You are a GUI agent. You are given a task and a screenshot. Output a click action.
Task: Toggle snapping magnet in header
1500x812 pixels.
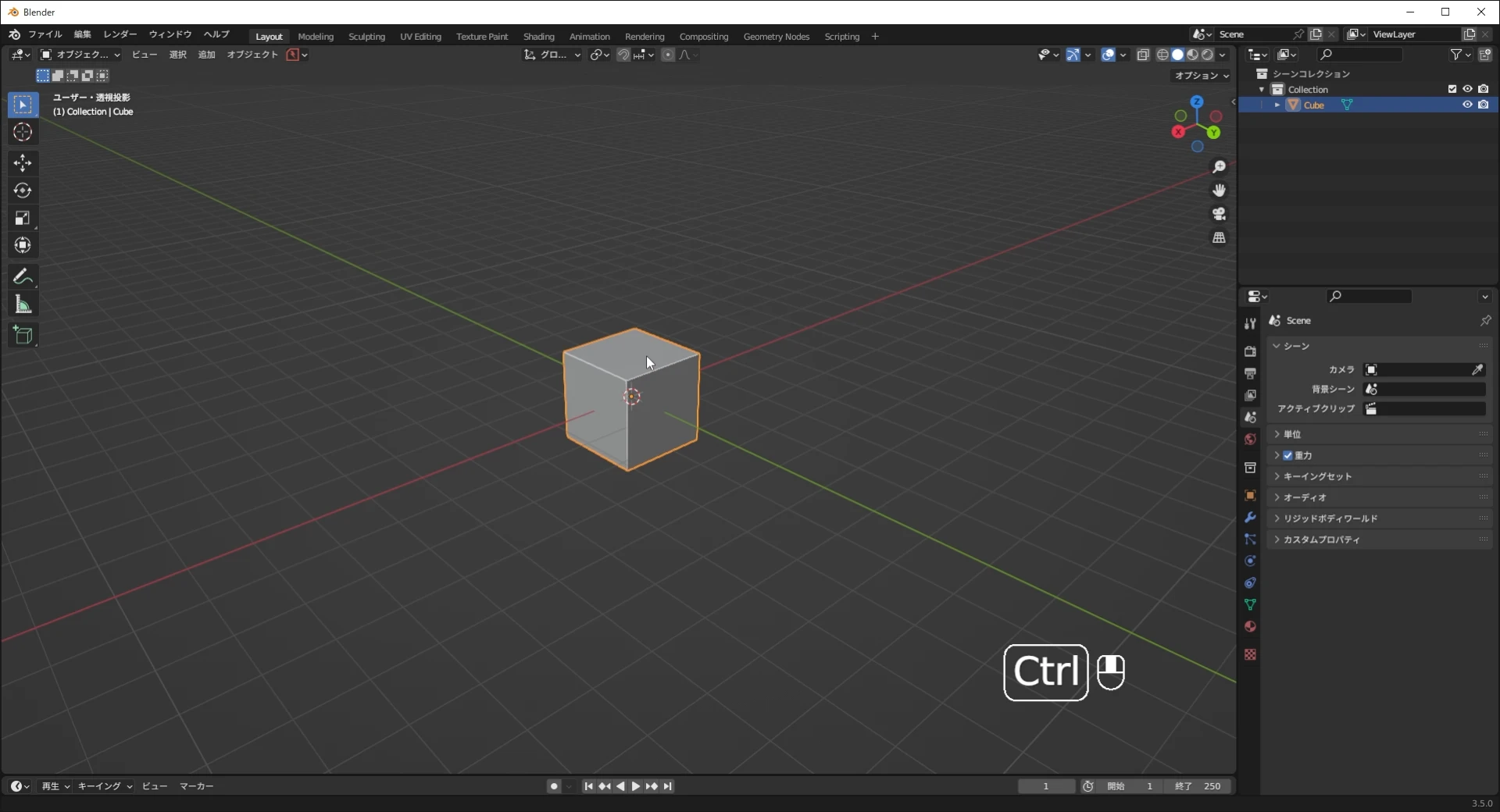coord(623,55)
